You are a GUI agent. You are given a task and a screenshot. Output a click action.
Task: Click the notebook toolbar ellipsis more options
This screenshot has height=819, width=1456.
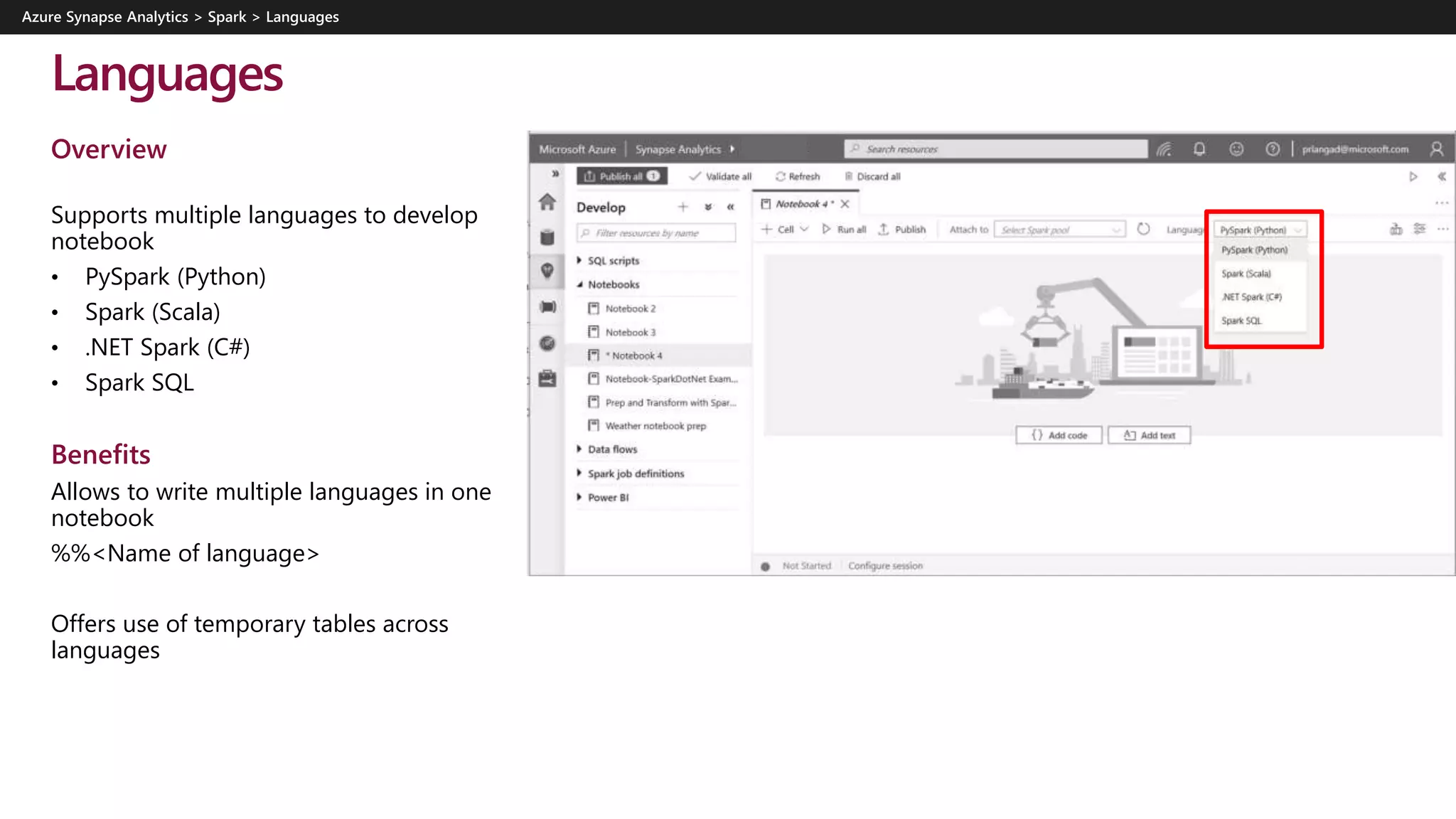coord(1442,229)
